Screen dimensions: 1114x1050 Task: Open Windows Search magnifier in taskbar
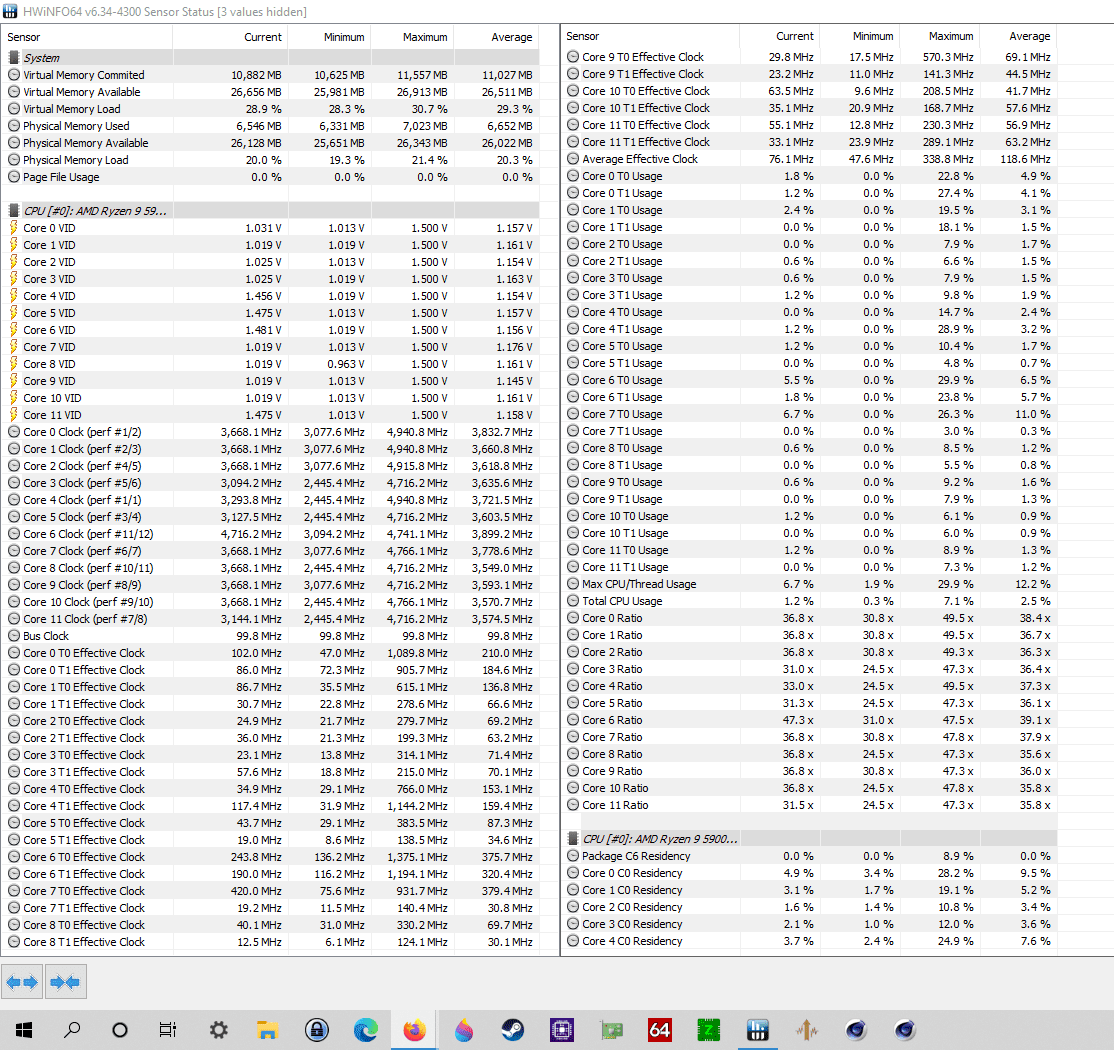[x=72, y=1029]
